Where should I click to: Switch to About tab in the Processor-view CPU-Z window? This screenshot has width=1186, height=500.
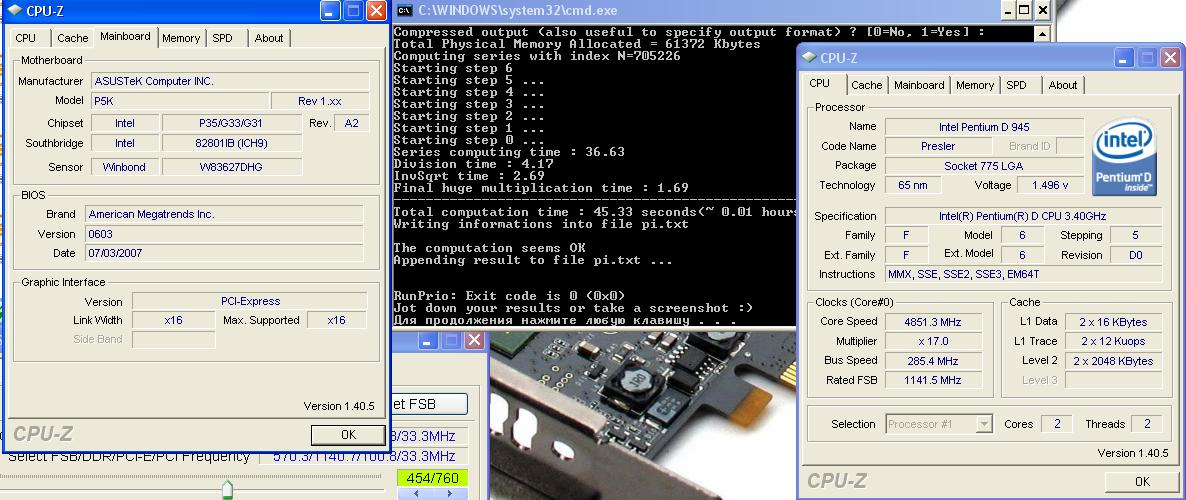(x=1063, y=85)
